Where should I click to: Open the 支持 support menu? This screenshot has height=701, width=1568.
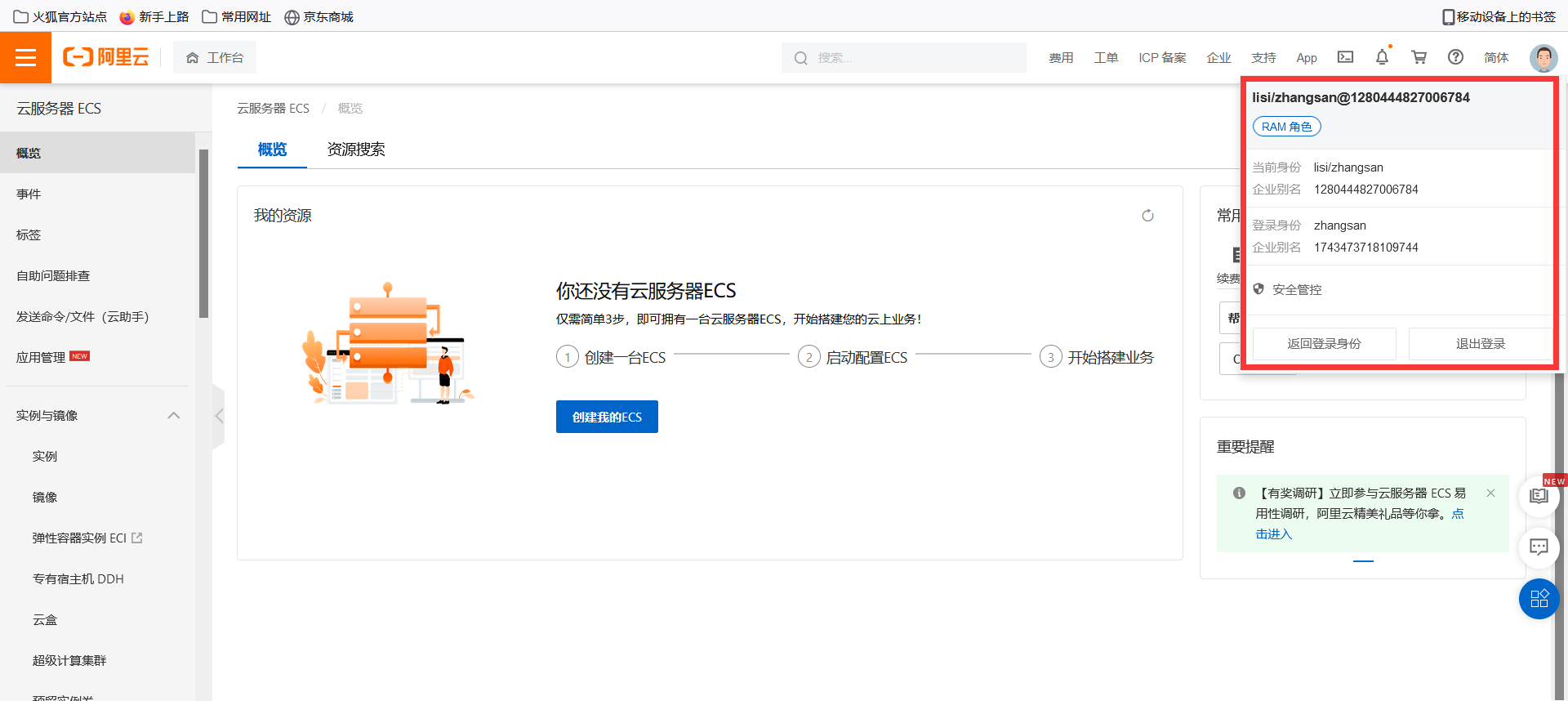[x=1263, y=58]
